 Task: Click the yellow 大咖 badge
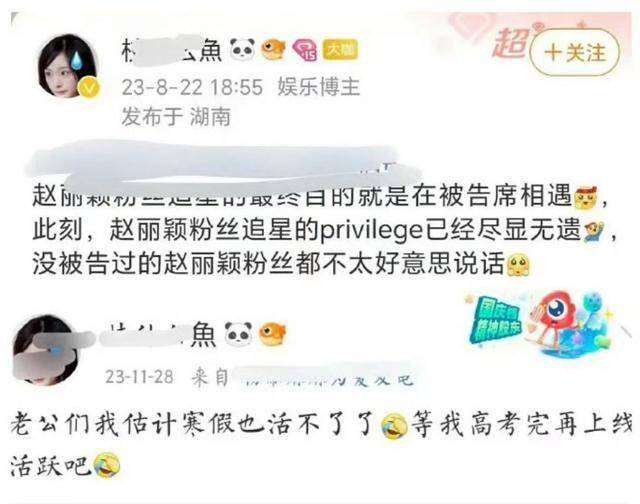click(x=340, y=50)
